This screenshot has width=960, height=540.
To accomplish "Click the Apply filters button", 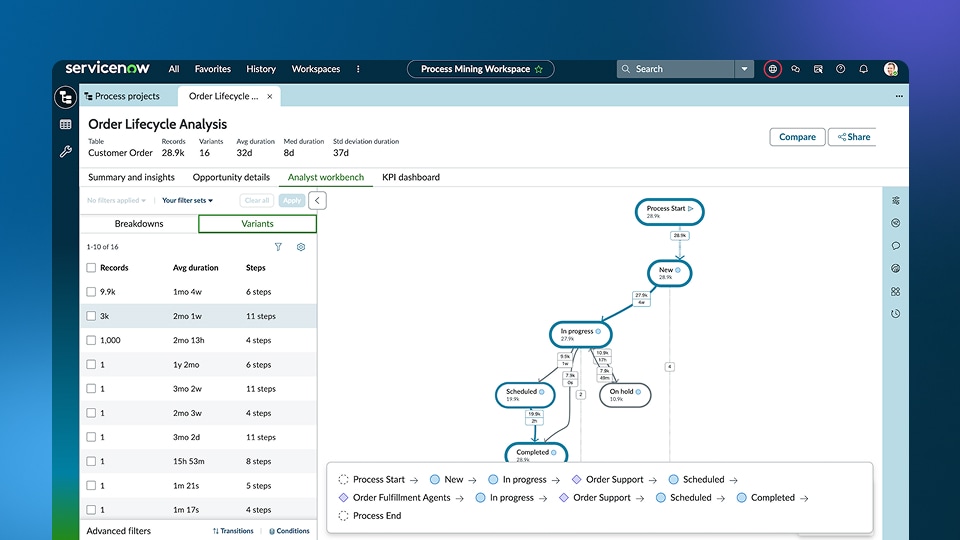I will (x=291, y=200).
